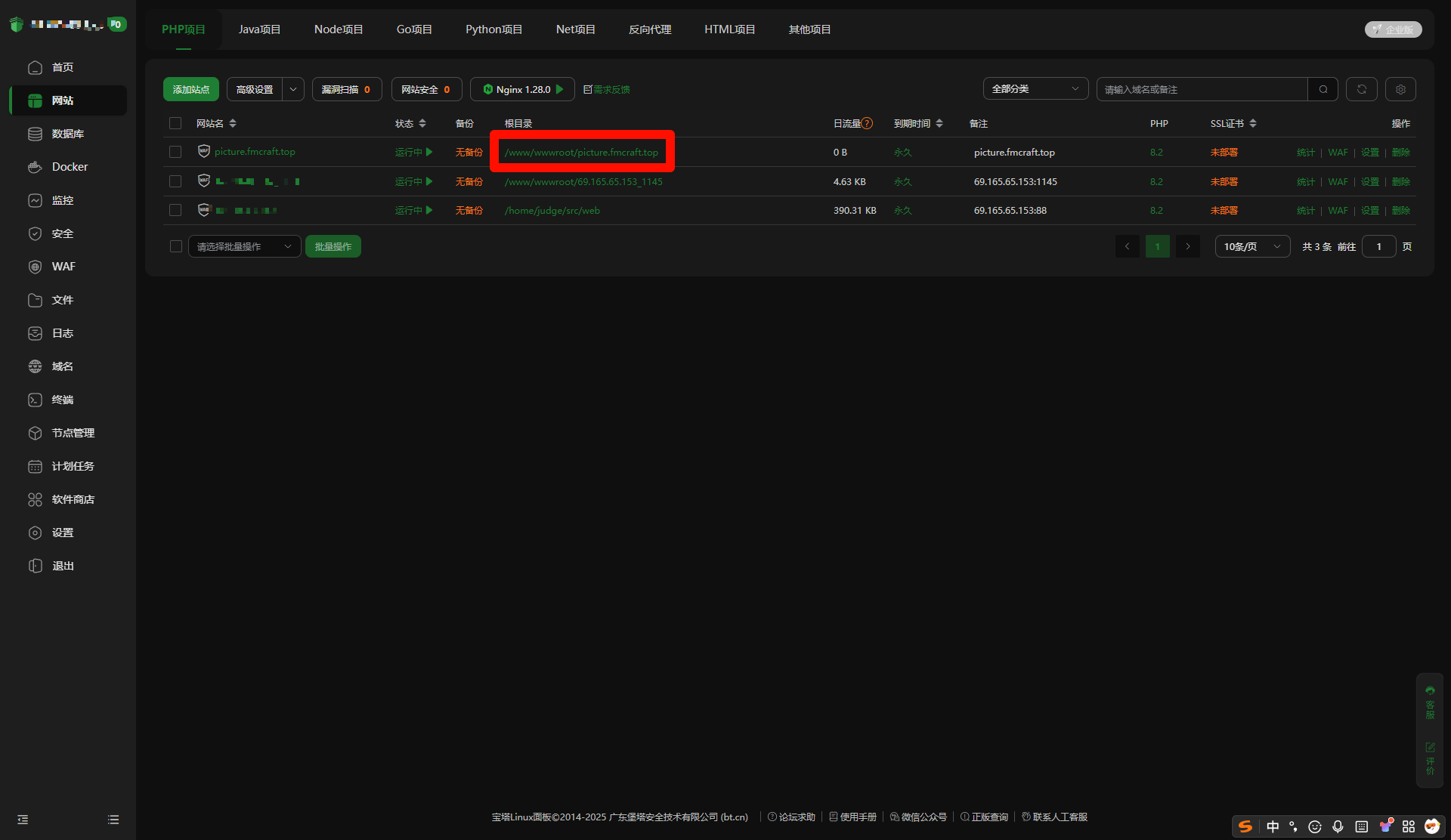Collapse sidebar using bottom-left menu icon
This screenshot has width=1451, height=840.
(23, 820)
